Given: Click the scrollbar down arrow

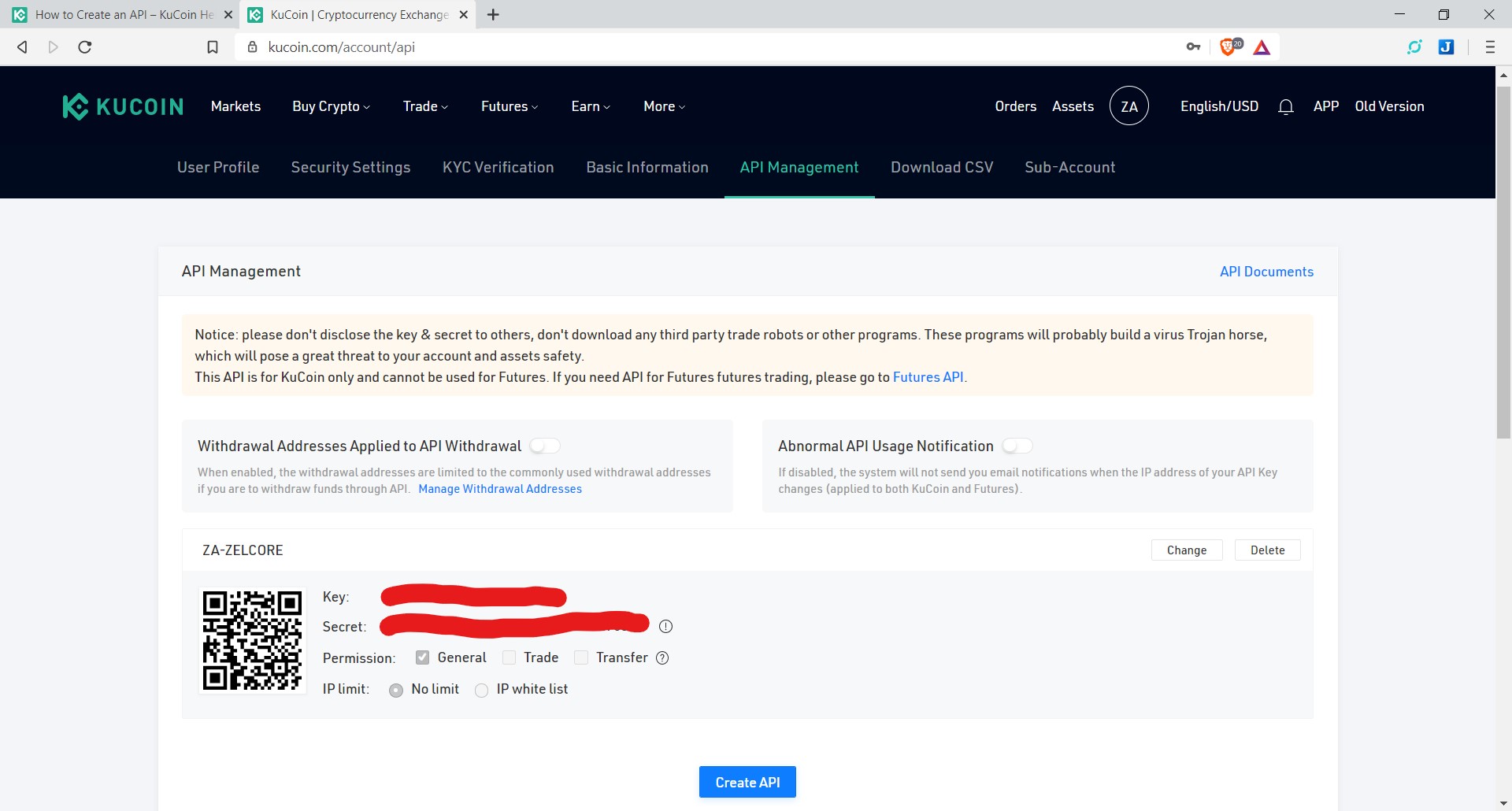Looking at the screenshot, I should (x=1503, y=803).
